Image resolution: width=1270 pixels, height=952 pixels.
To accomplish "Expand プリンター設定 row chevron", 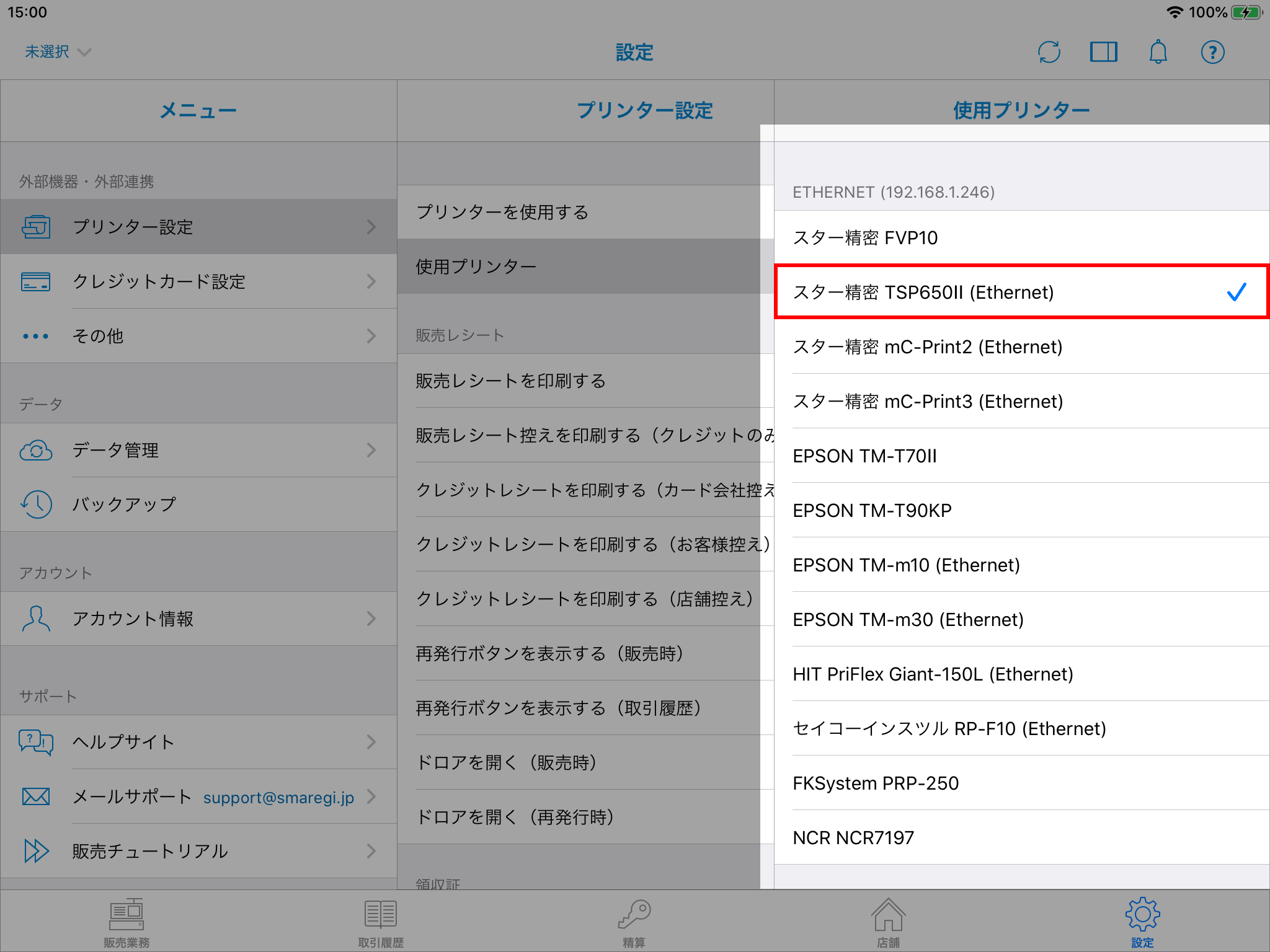I will (371, 227).
